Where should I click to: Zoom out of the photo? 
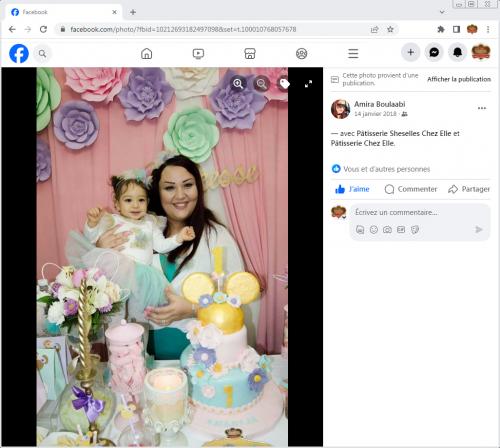point(262,84)
